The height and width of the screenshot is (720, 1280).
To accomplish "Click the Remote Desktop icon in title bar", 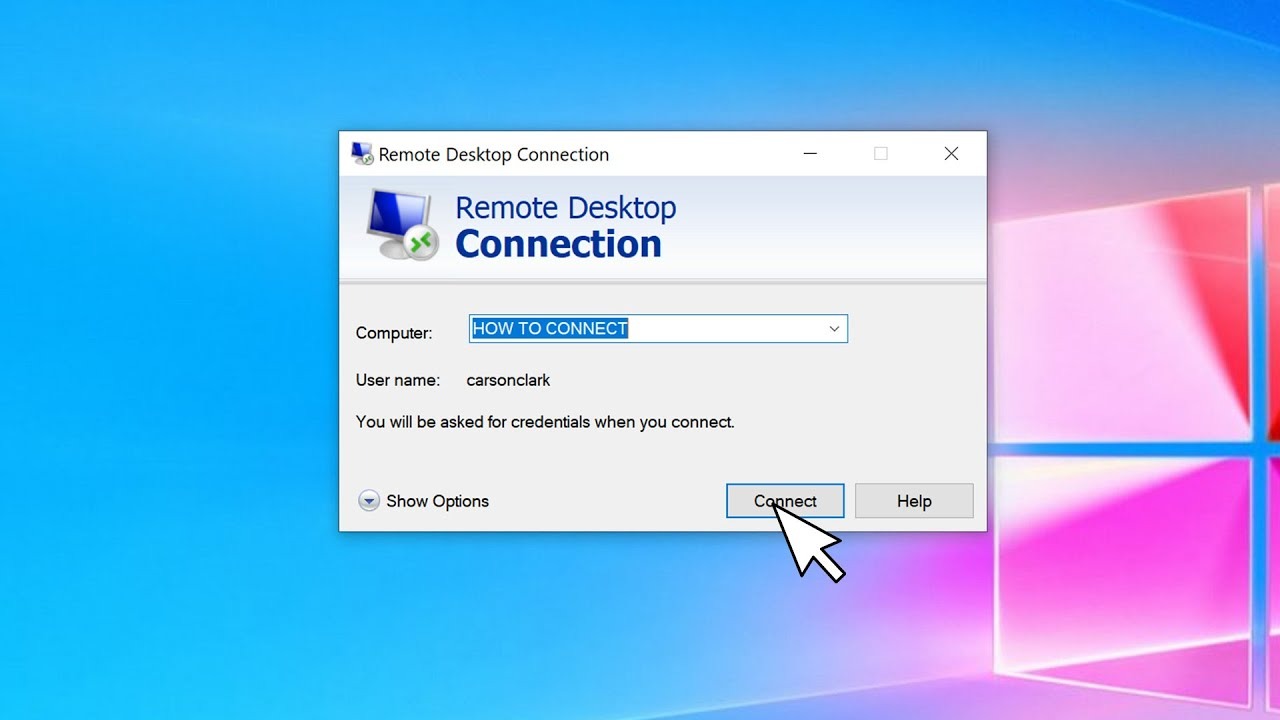I will coord(362,154).
